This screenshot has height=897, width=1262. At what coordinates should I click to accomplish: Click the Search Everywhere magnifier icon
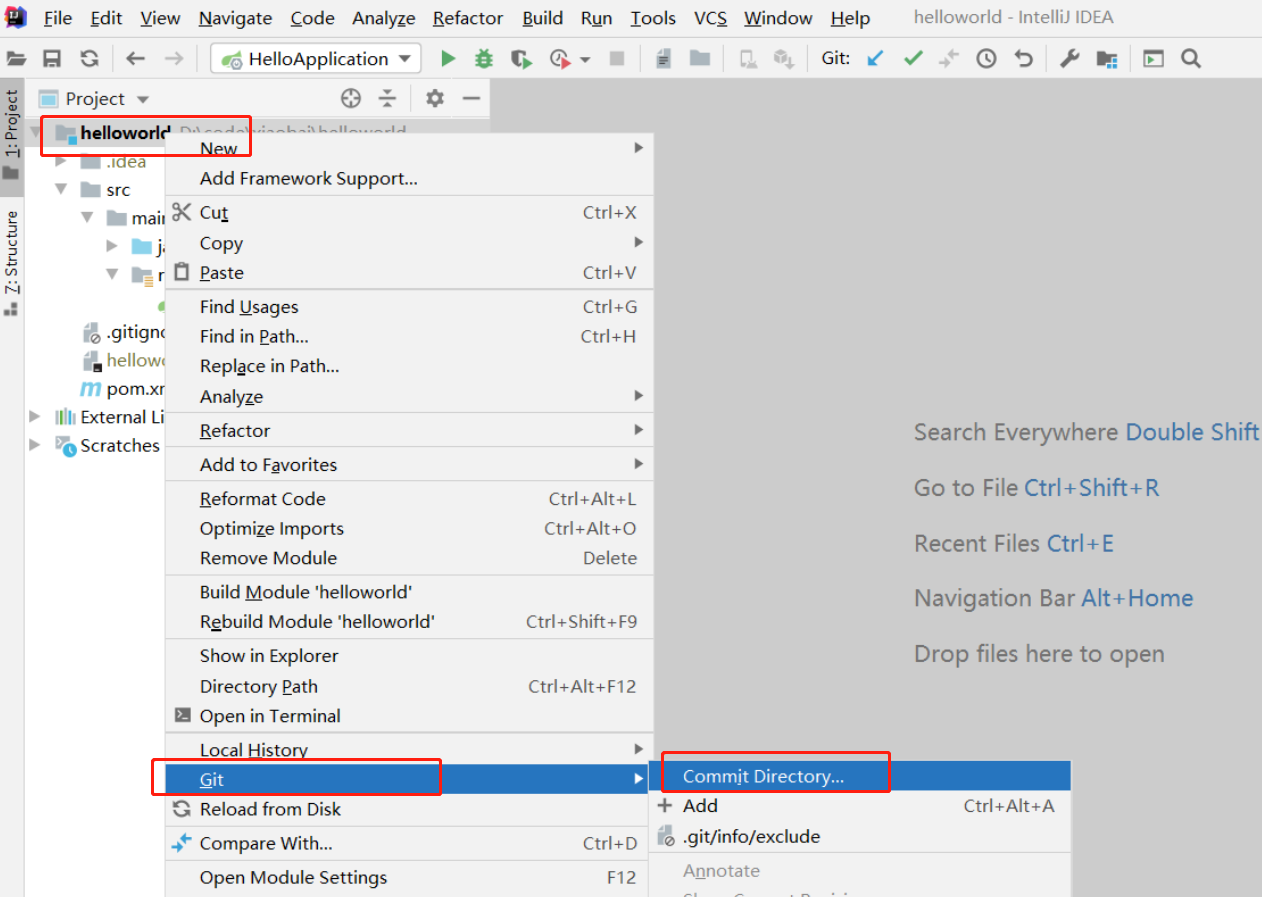1190,59
